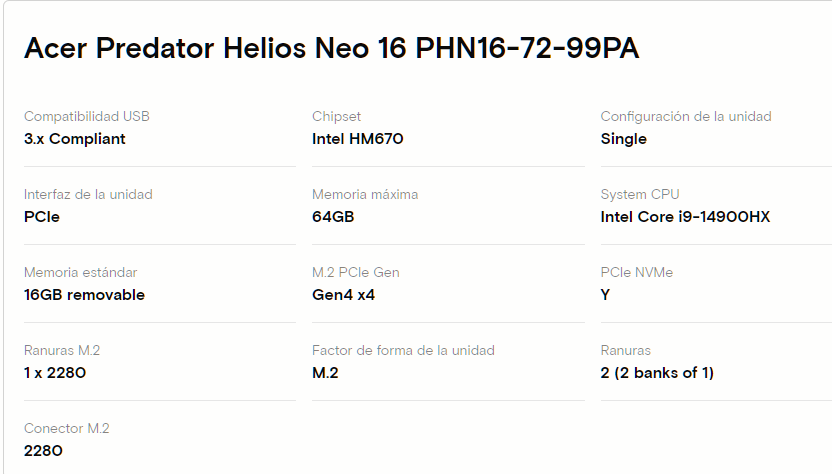The image size is (832, 474).
Task: Click the "Intel HM670" chipset value
Action: point(358,139)
